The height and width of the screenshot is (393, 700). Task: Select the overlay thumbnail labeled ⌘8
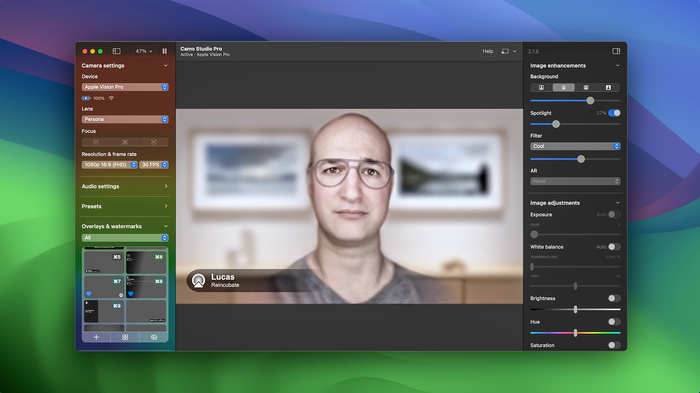coord(146,287)
